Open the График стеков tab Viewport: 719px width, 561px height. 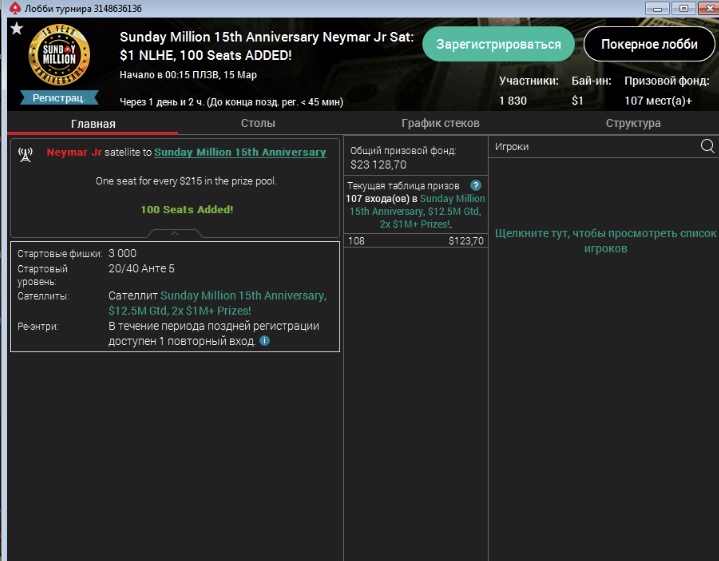tap(440, 123)
